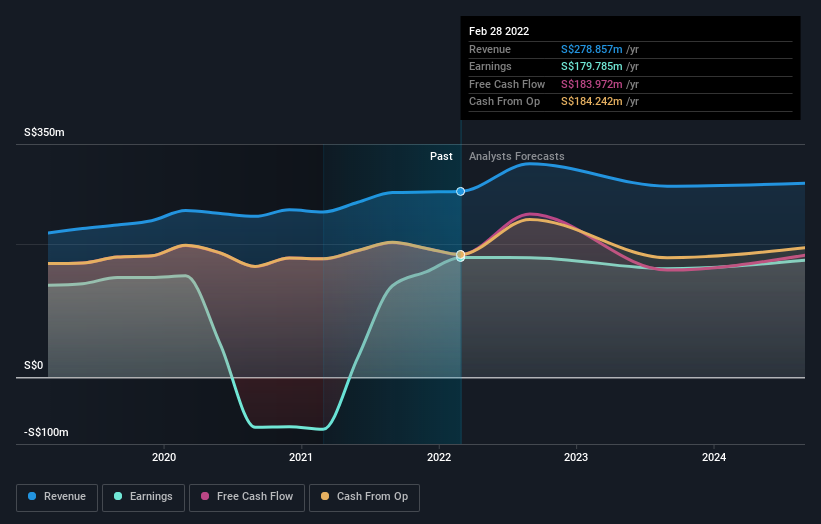The width and height of the screenshot is (821, 524).
Task: Toggle the Free Cash Flow legend series
Action: click(247, 497)
